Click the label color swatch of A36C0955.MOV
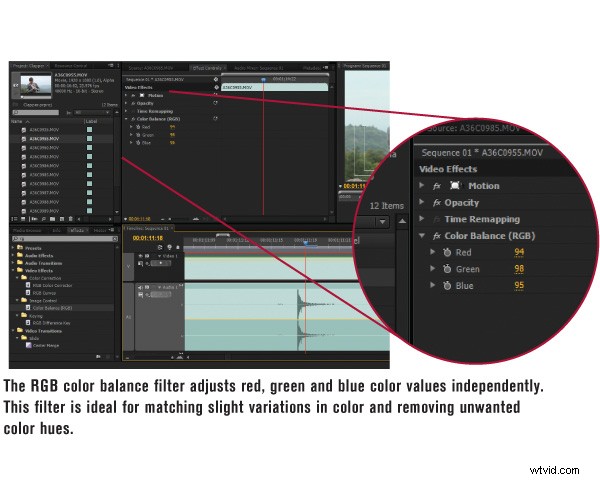This screenshot has height=480, width=600. pos(90,139)
